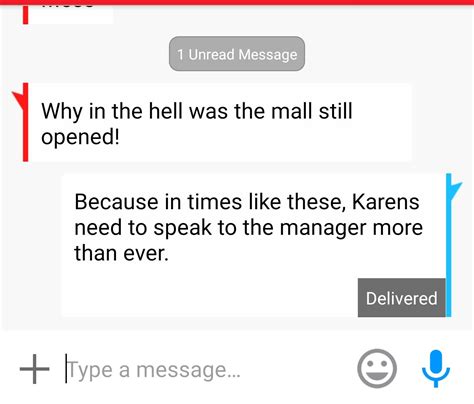Screen dimensions: 474x404
Task: Click the red vertical bar beside incoming message
Action: [25, 122]
